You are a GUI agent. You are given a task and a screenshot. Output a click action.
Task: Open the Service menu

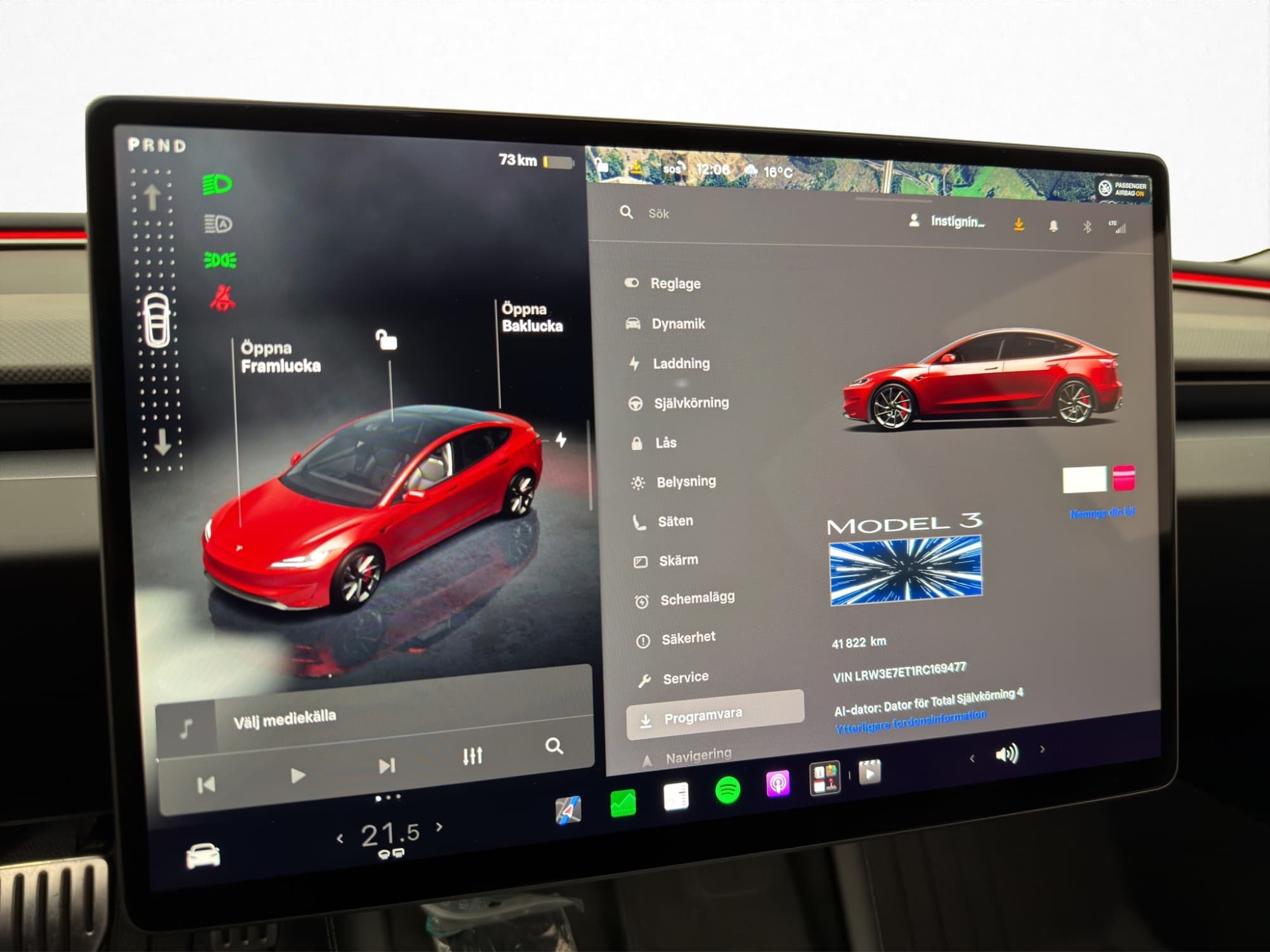pos(673,678)
